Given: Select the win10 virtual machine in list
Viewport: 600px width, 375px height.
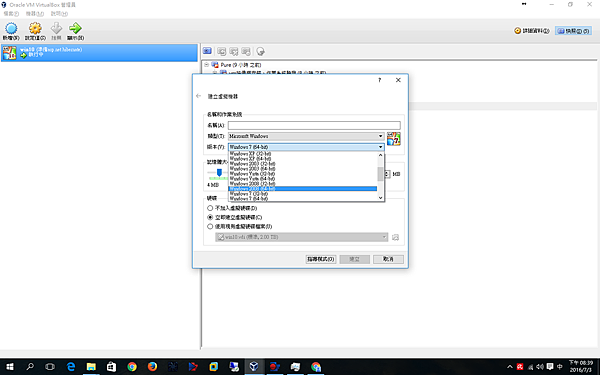Looking at the screenshot, I should 99,52.
